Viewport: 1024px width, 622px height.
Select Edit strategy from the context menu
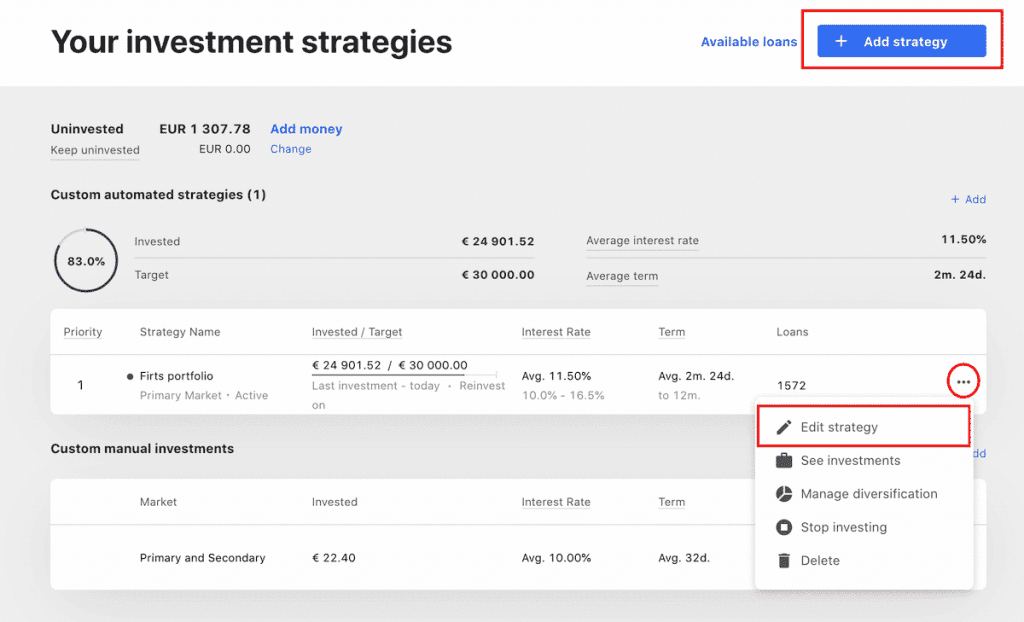[839, 427]
